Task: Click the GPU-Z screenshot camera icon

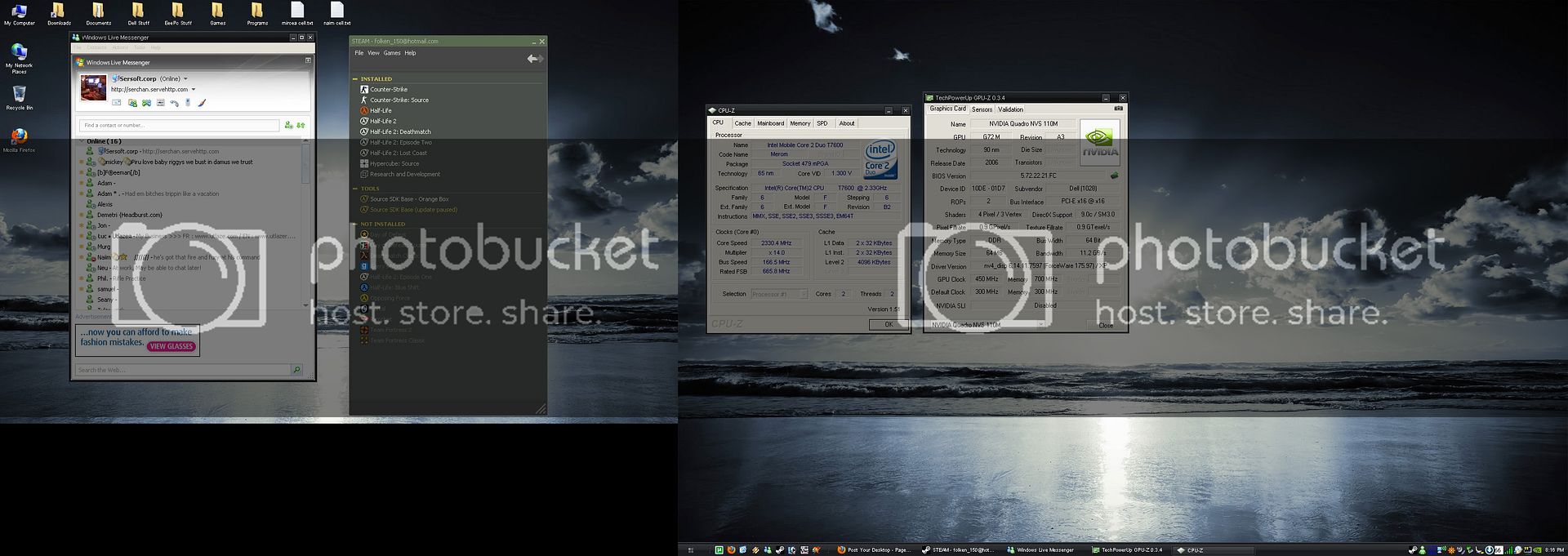Action: pyautogui.click(x=1118, y=109)
